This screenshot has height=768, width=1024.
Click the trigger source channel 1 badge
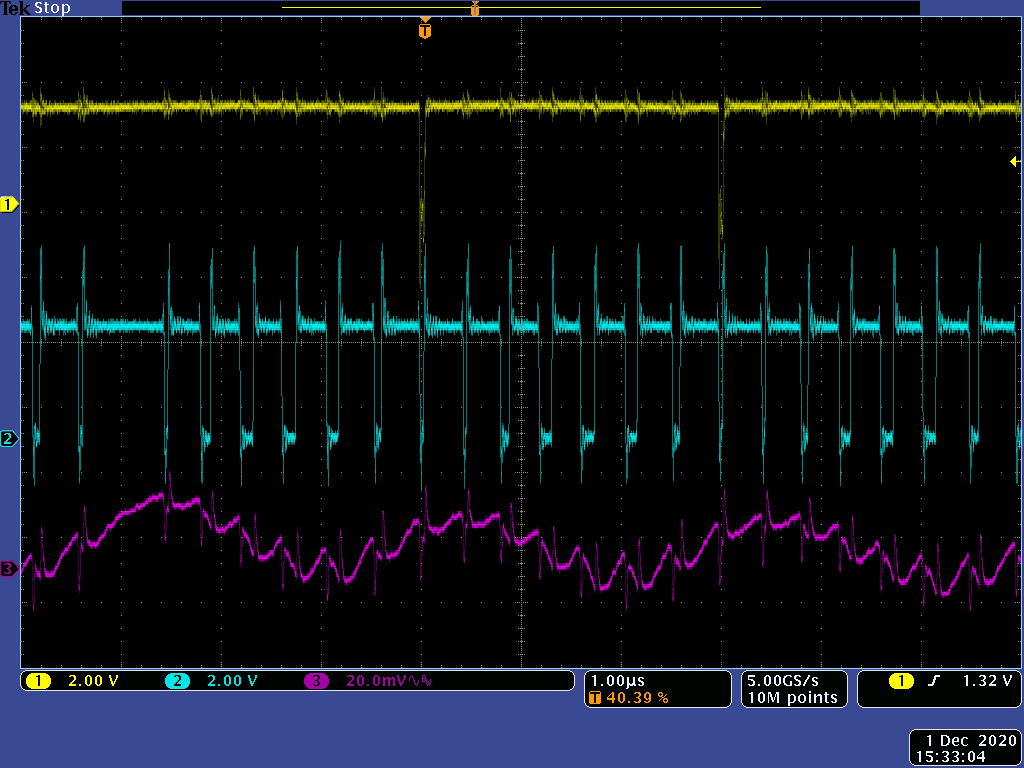(x=901, y=681)
